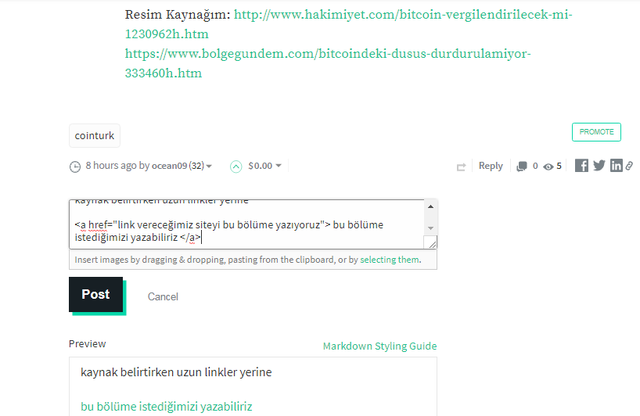Open the bolgegundem.com bitcoin source link
Screen dimensions: 640x416
pos(328,63)
